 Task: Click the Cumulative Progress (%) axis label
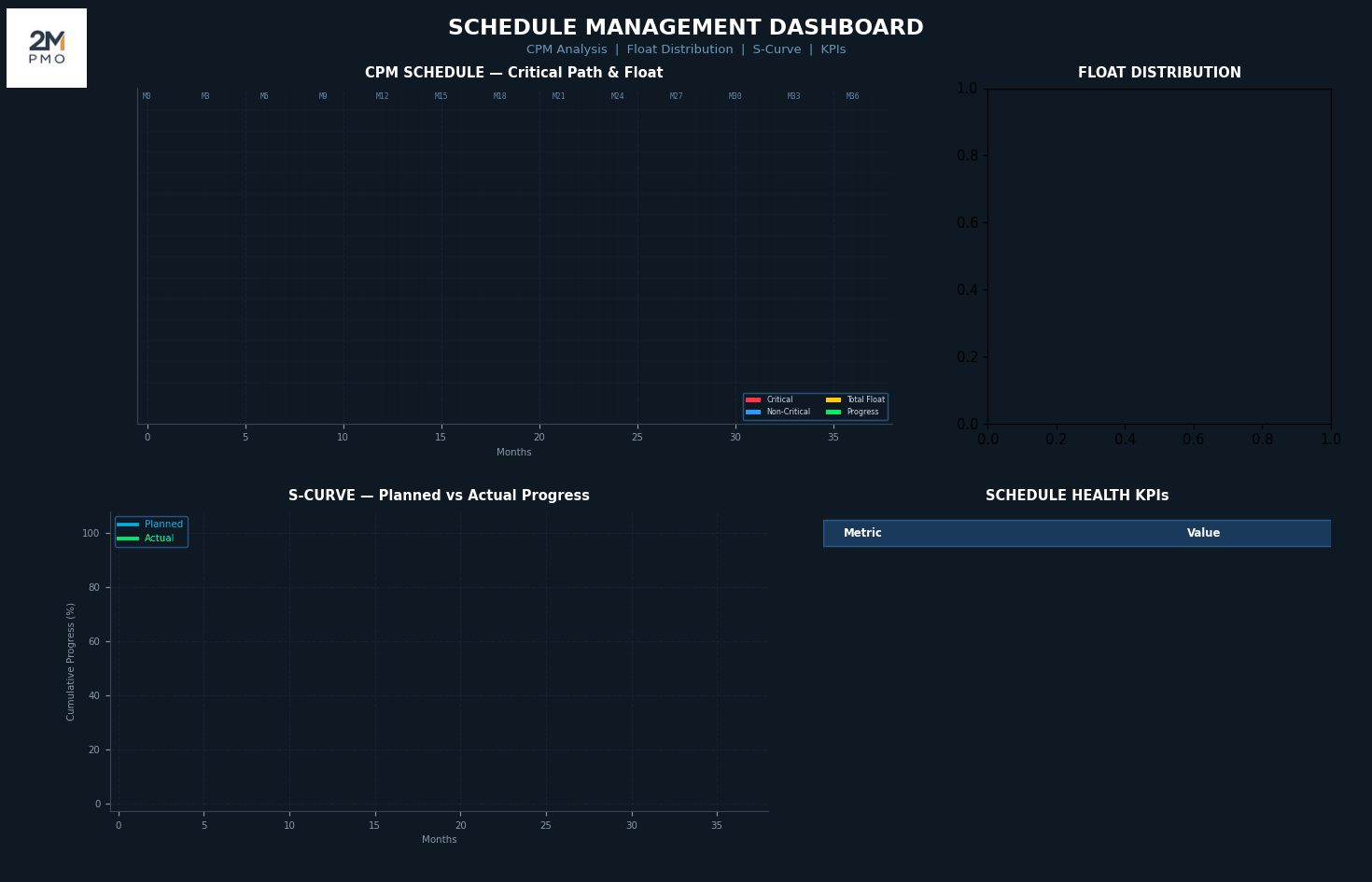71,662
